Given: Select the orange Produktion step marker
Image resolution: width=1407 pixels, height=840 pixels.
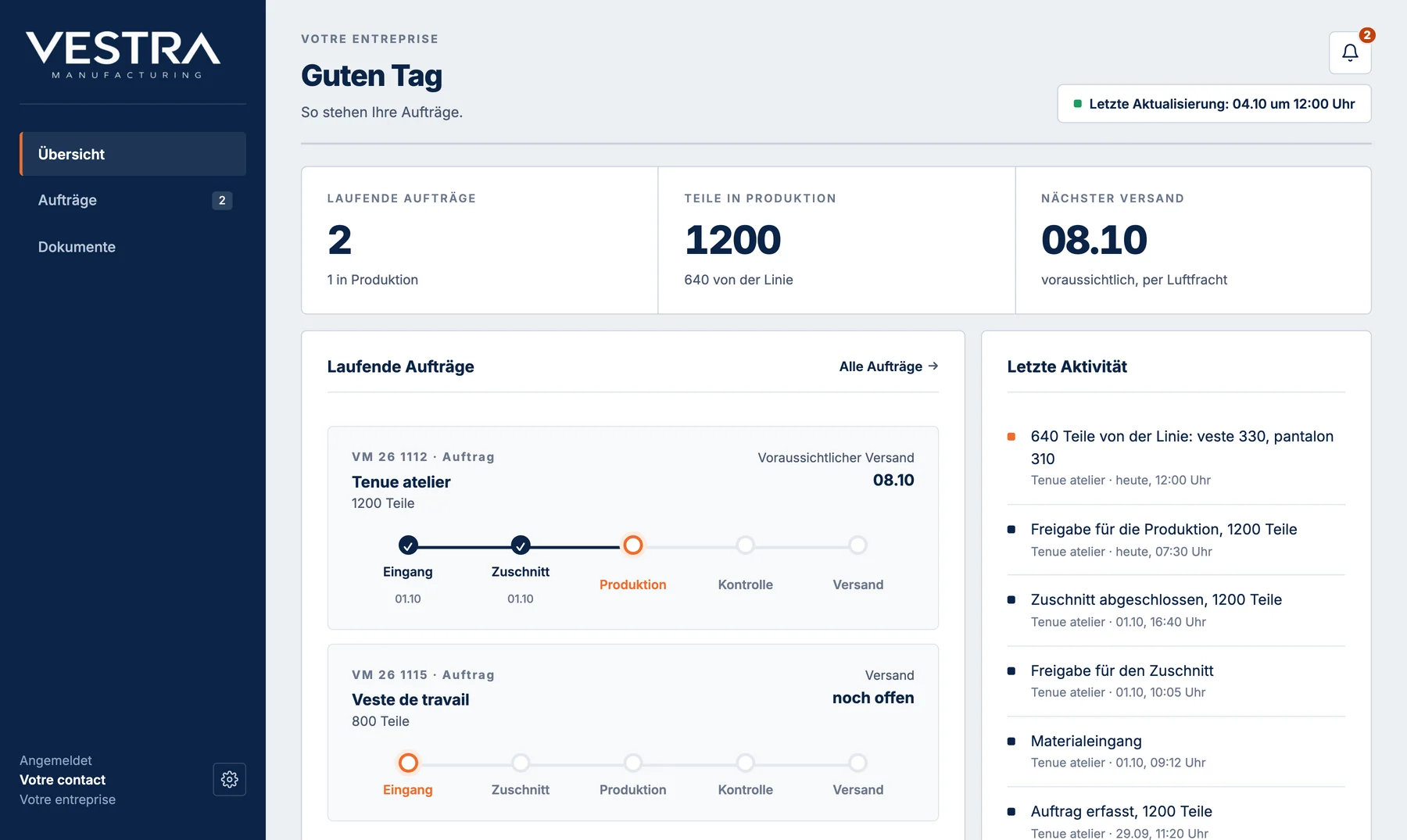Looking at the screenshot, I should (x=633, y=545).
